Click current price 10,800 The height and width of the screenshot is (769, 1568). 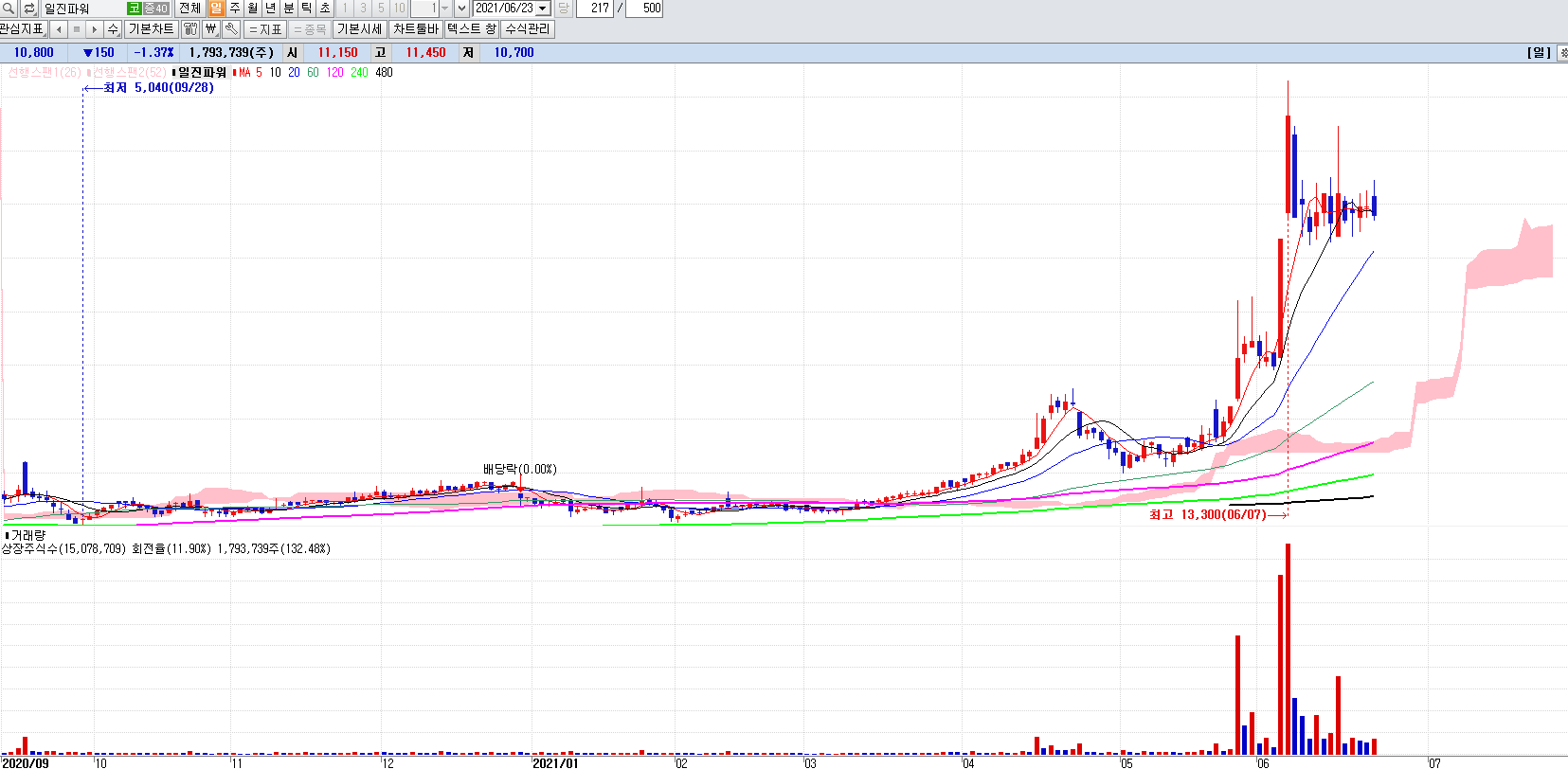pos(33,53)
